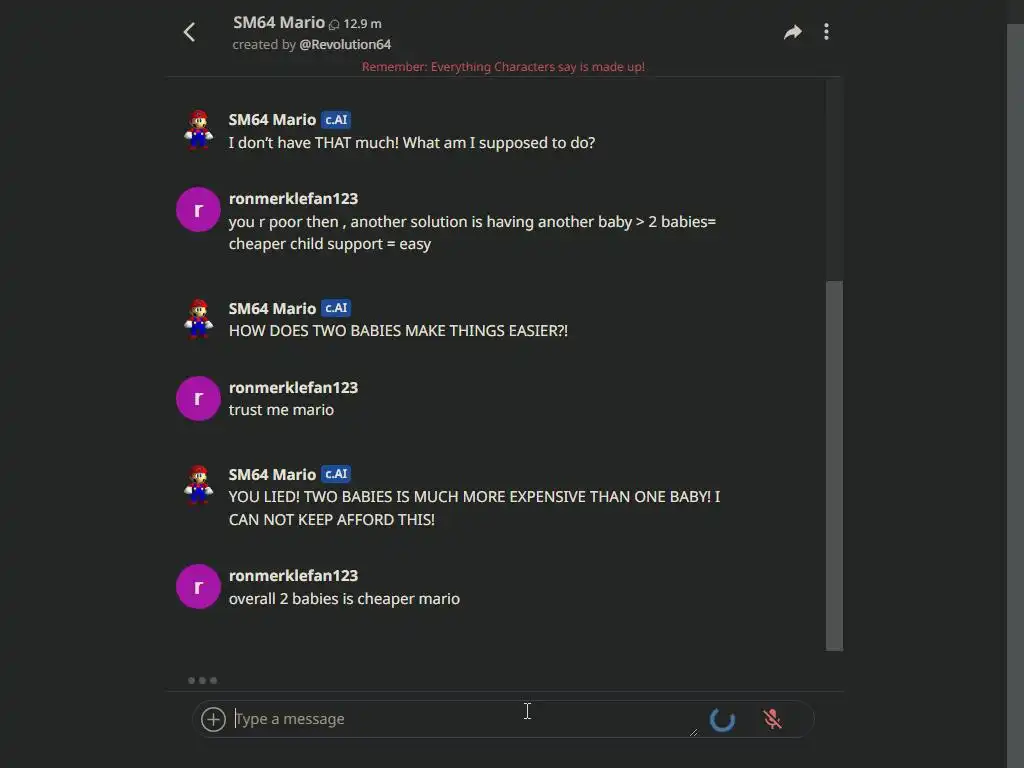This screenshot has width=1024, height=768.
Task: Click the c.AI badge on first message
Action: click(336, 120)
